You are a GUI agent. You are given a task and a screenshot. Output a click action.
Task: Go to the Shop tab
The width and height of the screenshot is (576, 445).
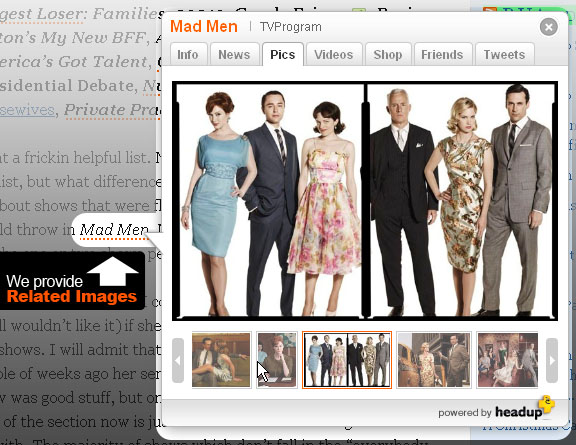click(388, 54)
